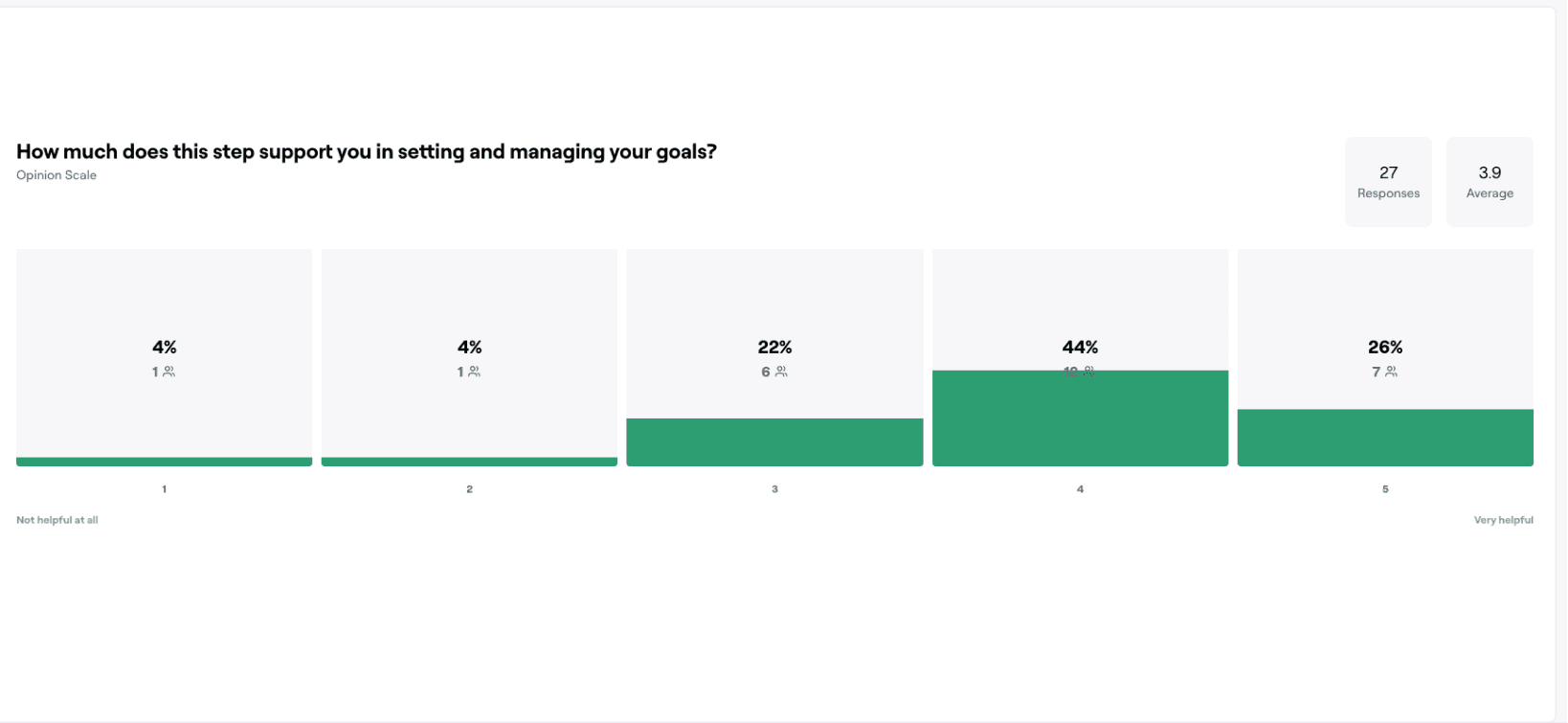Click the 26% percentage label

1385,347
